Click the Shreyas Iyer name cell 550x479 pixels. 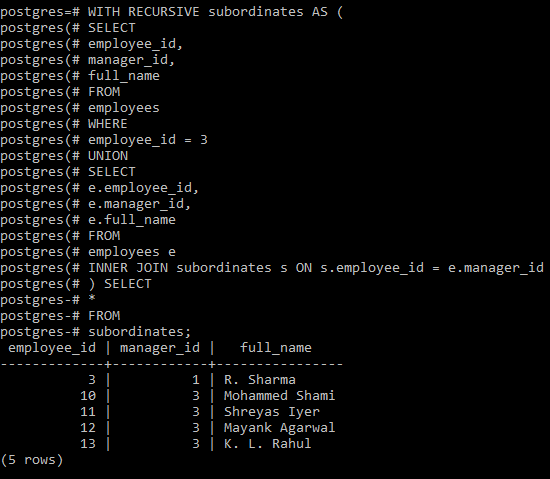coord(272,412)
